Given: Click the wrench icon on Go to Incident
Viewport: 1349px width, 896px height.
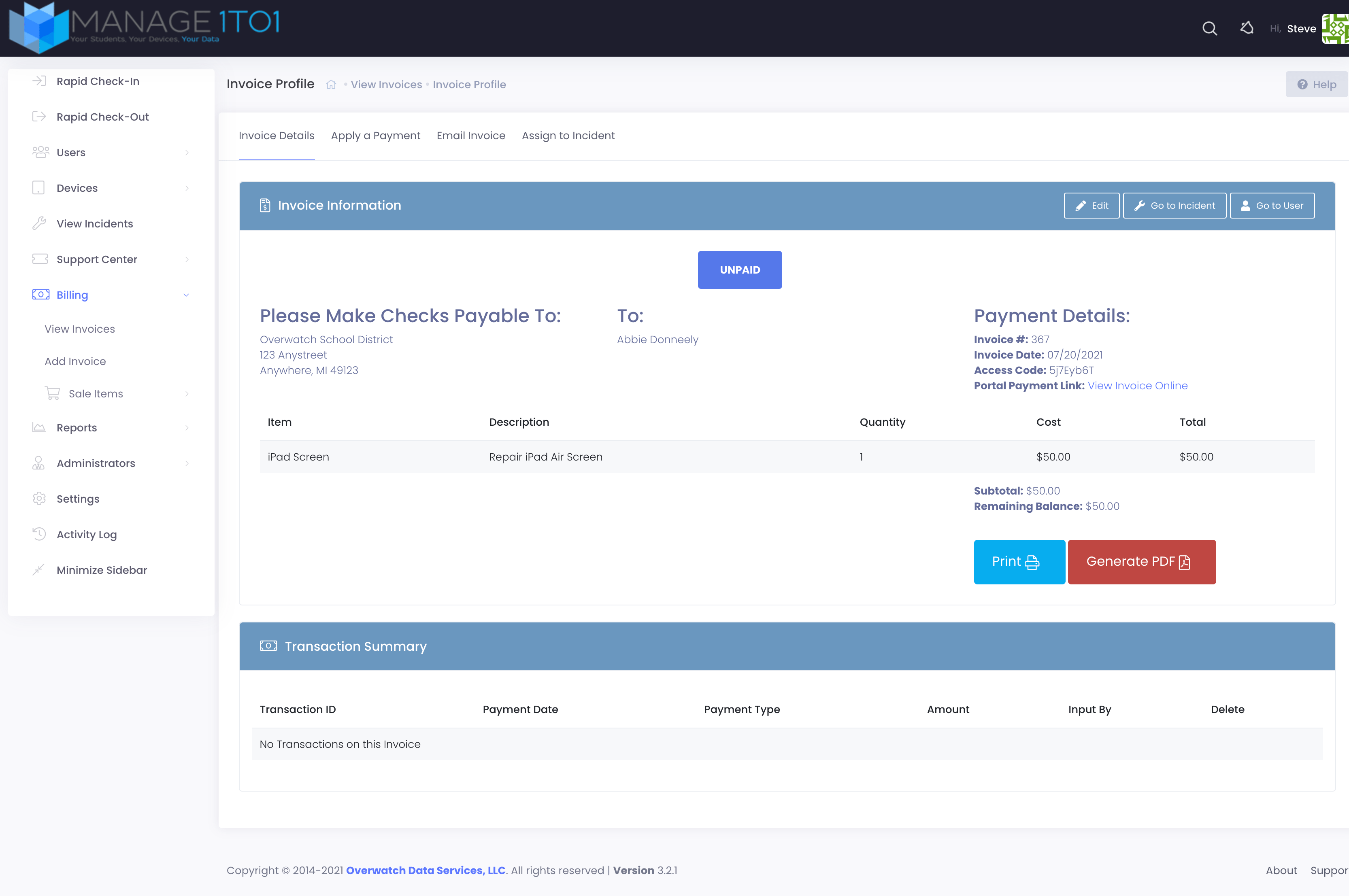Looking at the screenshot, I should [x=1139, y=206].
